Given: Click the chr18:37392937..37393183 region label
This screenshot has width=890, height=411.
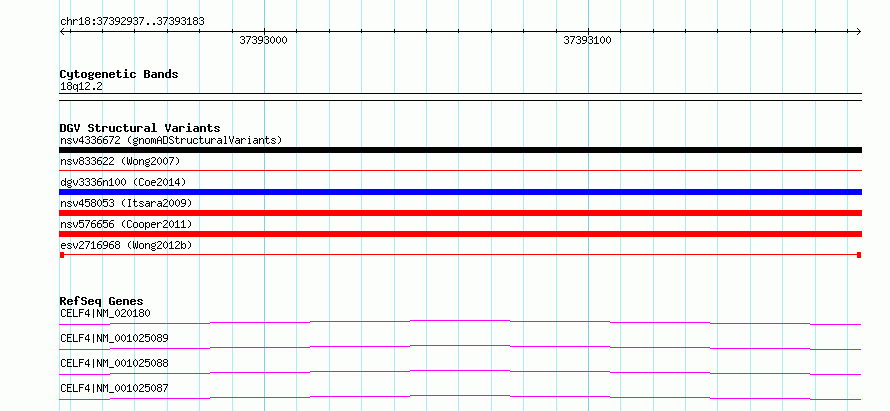Looking at the screenshot, I should tap(132, 21).
